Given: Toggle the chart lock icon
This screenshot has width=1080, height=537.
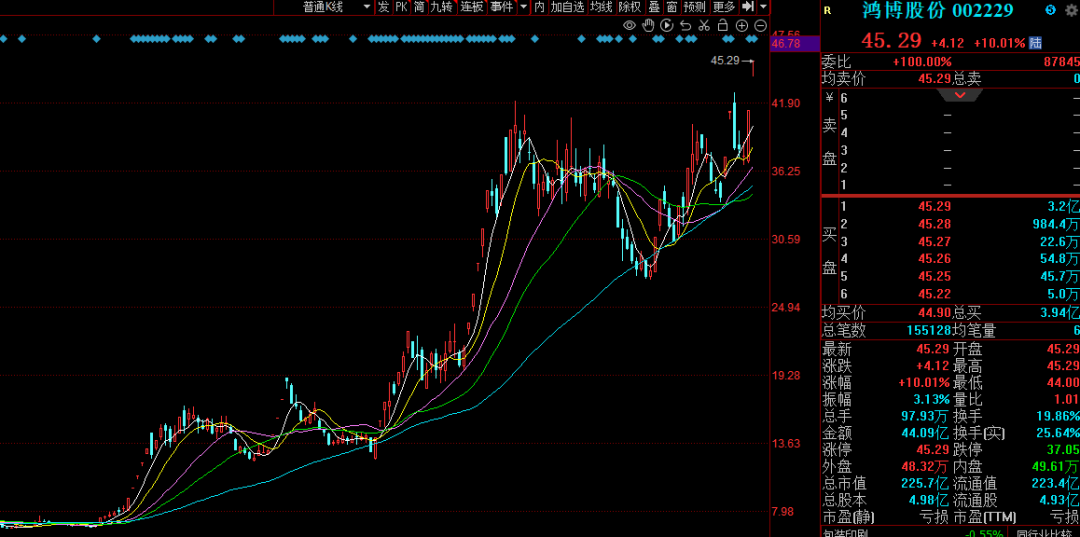Looking at the screenshot, I should coord(723,25).
